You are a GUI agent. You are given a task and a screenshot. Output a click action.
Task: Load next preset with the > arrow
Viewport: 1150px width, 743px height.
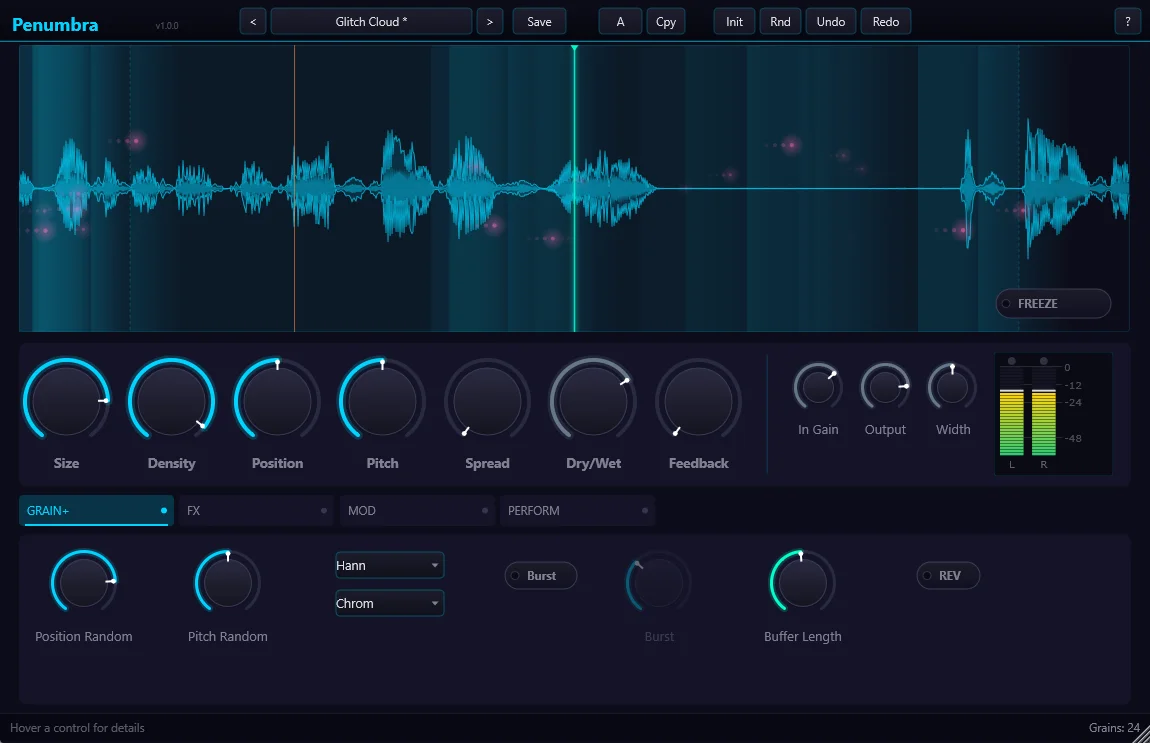tap(490, 22)
